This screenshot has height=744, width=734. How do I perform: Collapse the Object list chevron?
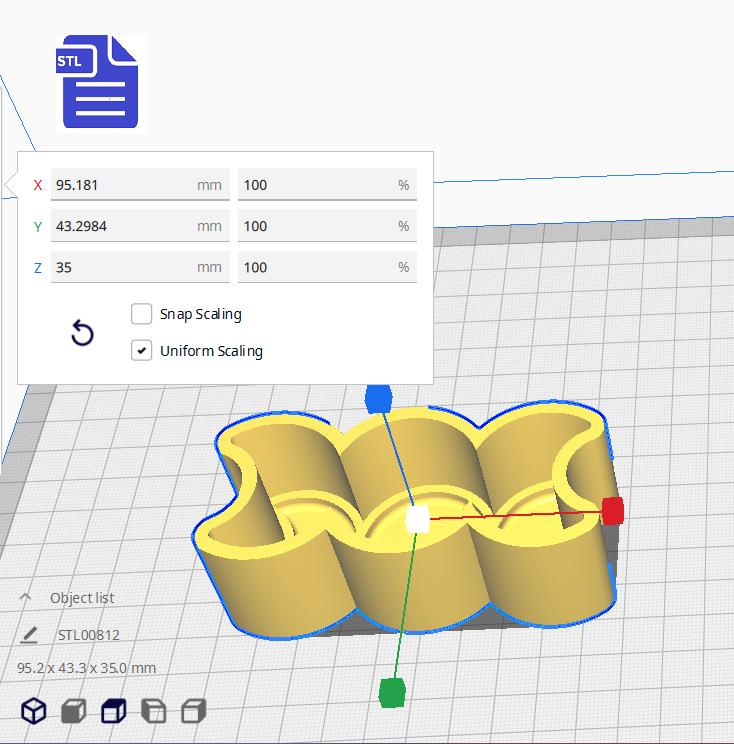click(25, 597)
